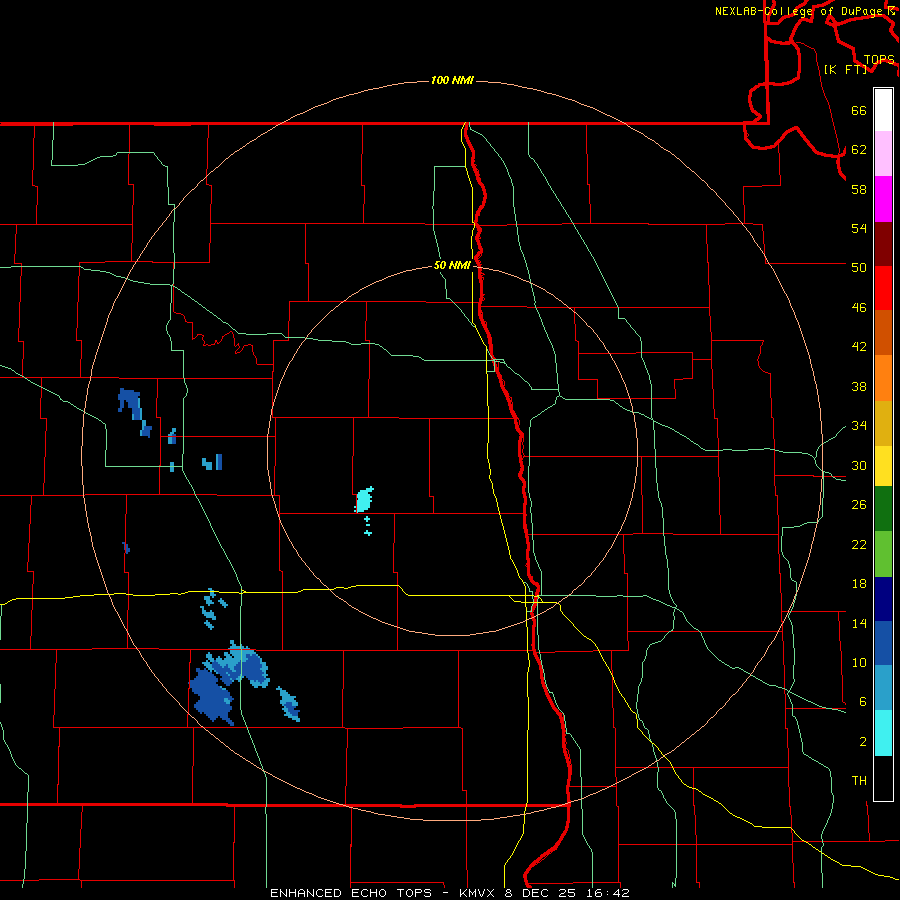Pick the sky blue legend swatch

883,688
